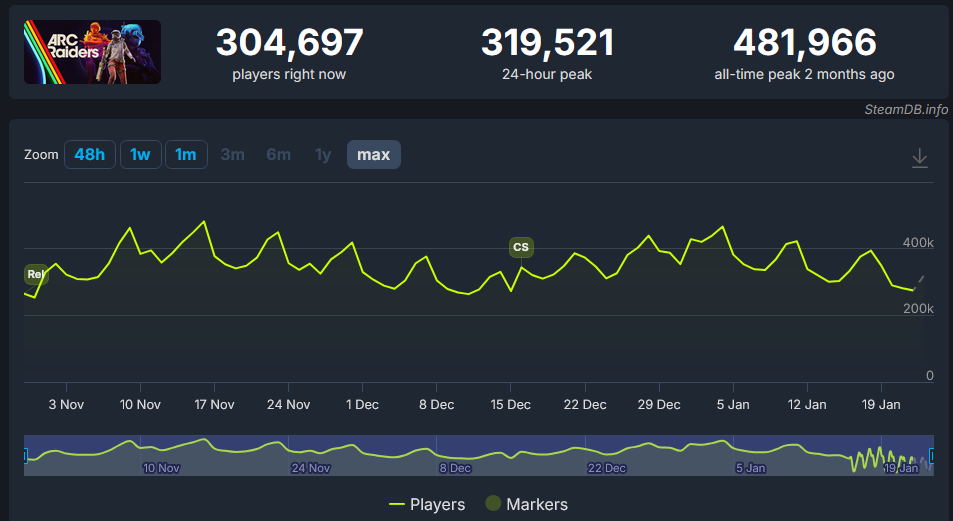Click the 400k y-axis label
953x521 pixels.
tap(918, 243)
